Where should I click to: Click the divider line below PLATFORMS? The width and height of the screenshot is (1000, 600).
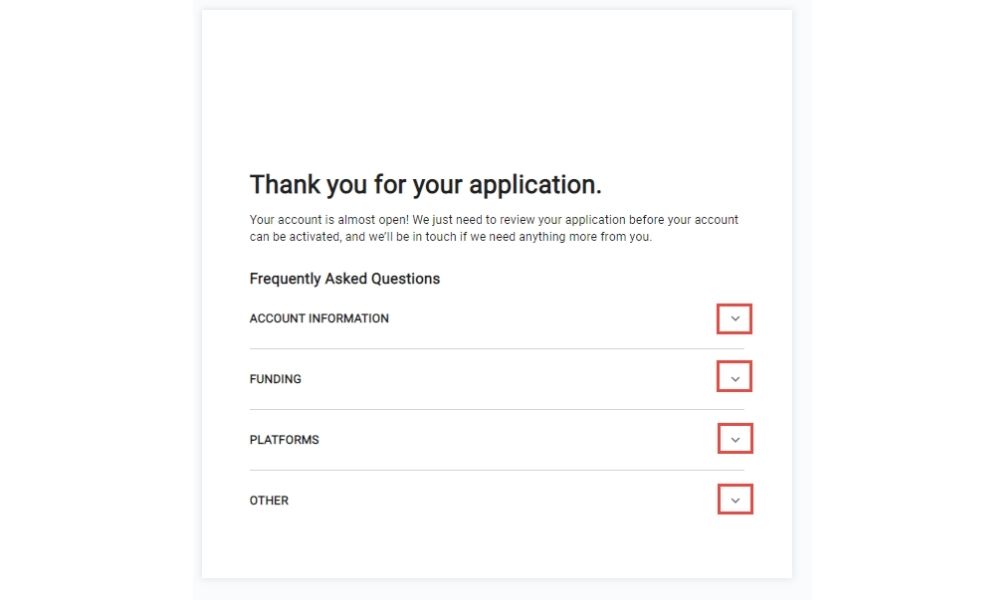(x=496, y=470)
